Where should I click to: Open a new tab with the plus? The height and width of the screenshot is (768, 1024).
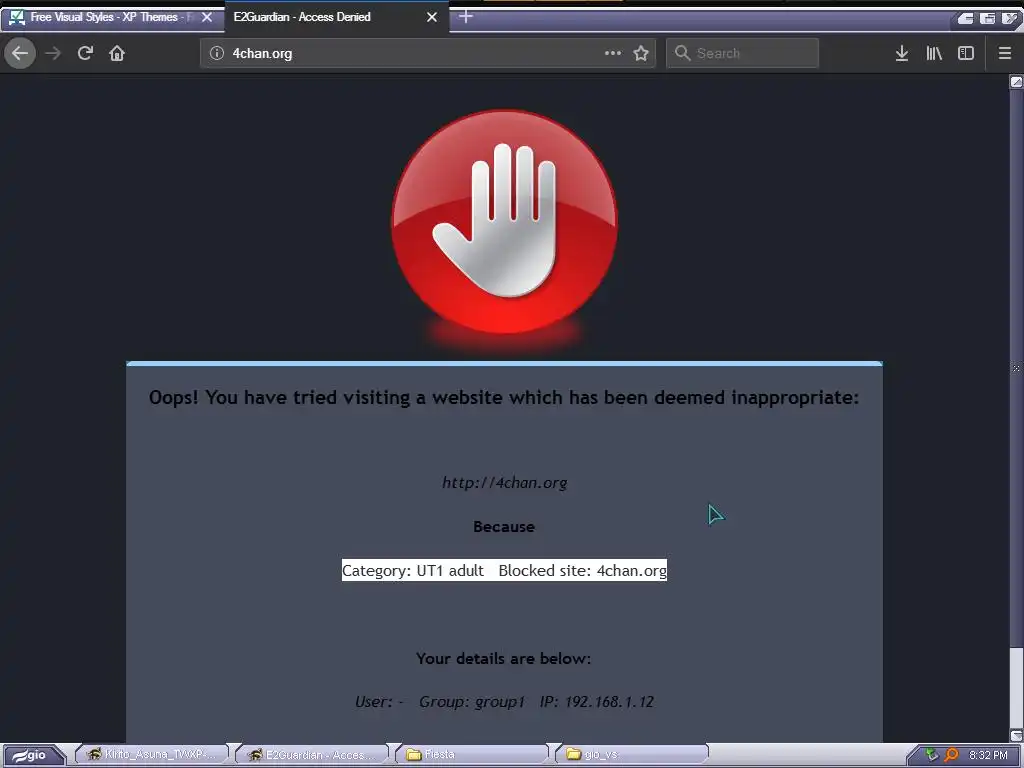[466, 16]
